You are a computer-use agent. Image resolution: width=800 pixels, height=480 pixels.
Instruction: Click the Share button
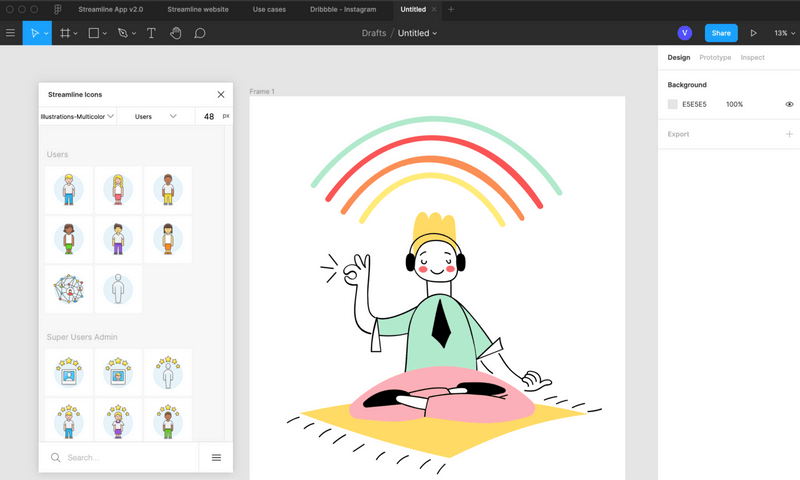721,33
